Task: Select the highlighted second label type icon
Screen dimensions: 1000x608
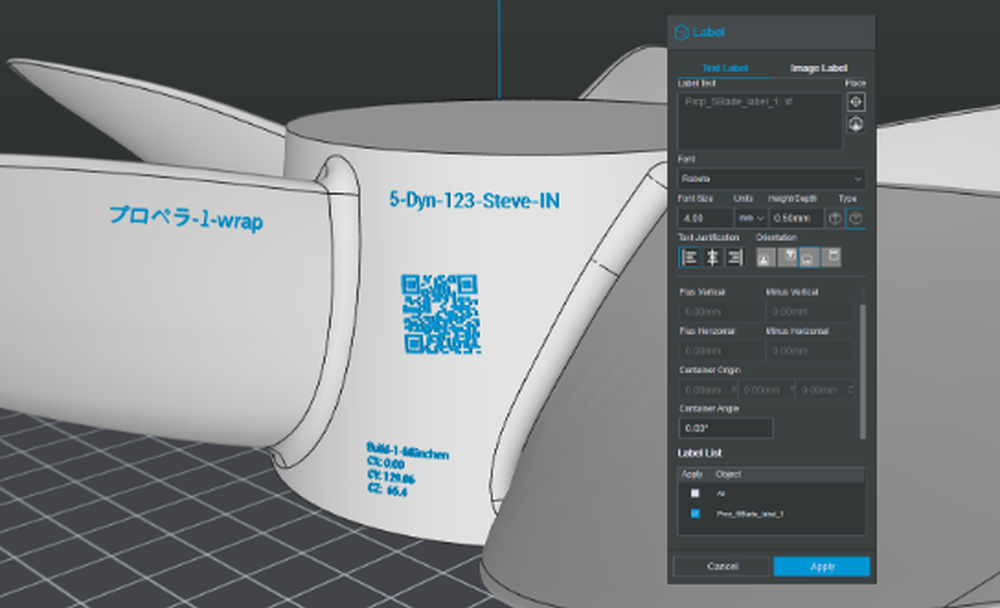Action: pos(855,218)
